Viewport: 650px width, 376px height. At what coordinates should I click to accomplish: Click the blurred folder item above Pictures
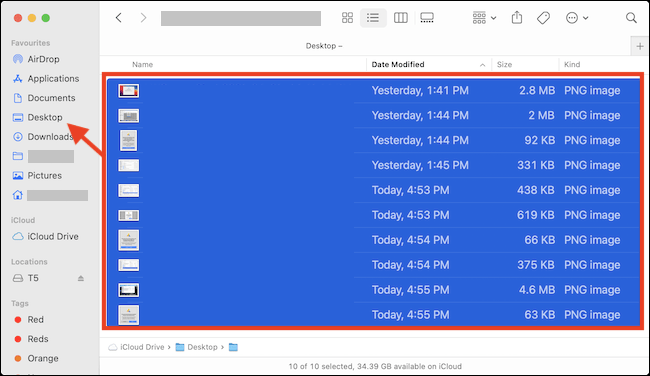tap(43, 156)
